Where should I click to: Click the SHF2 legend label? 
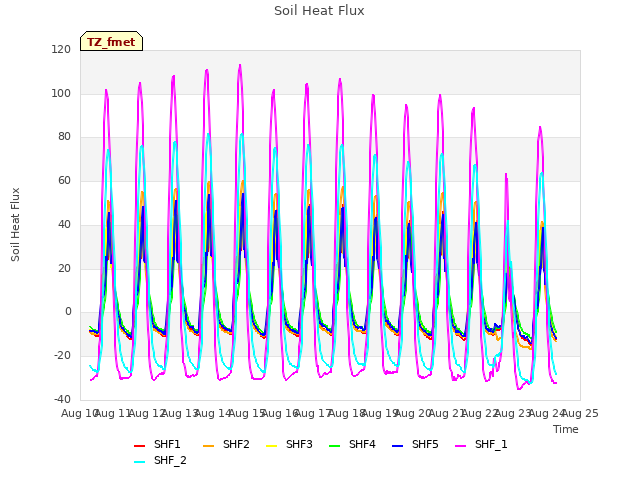[x=236, y=444]
